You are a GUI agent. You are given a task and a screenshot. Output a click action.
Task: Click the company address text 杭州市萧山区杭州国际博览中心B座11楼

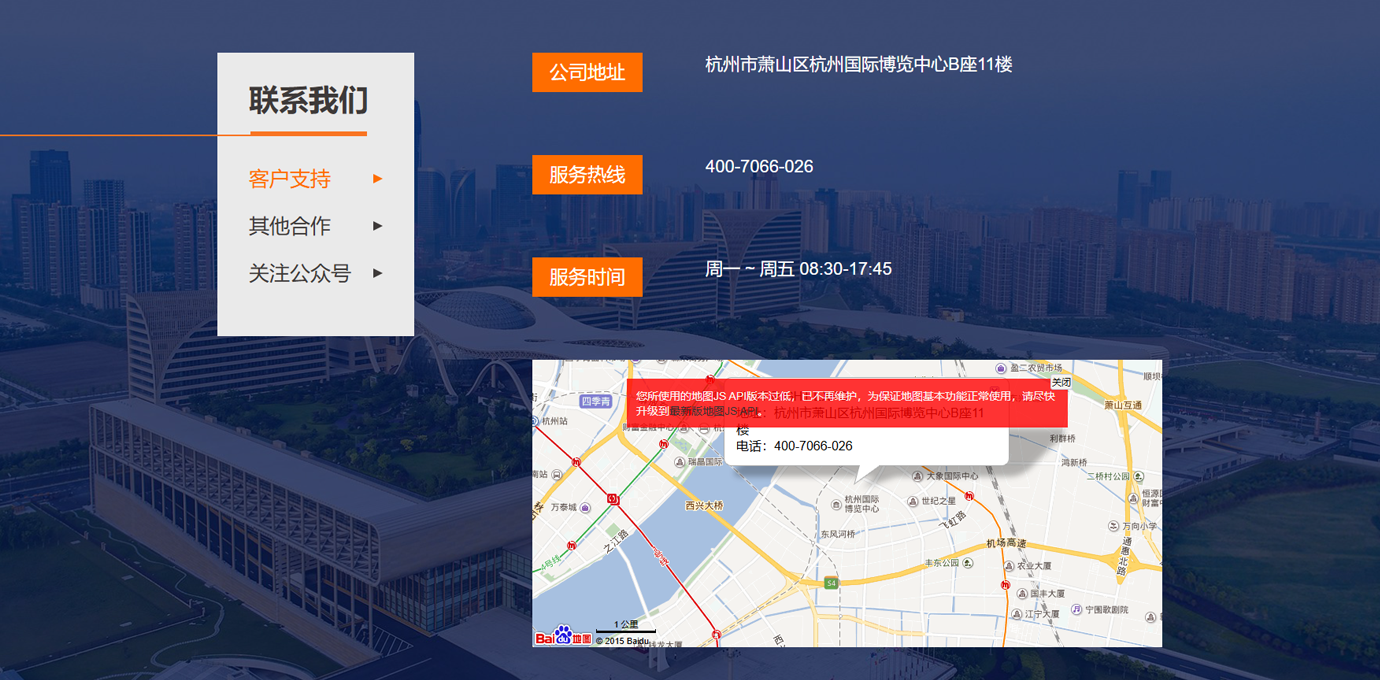coord(859,65)
